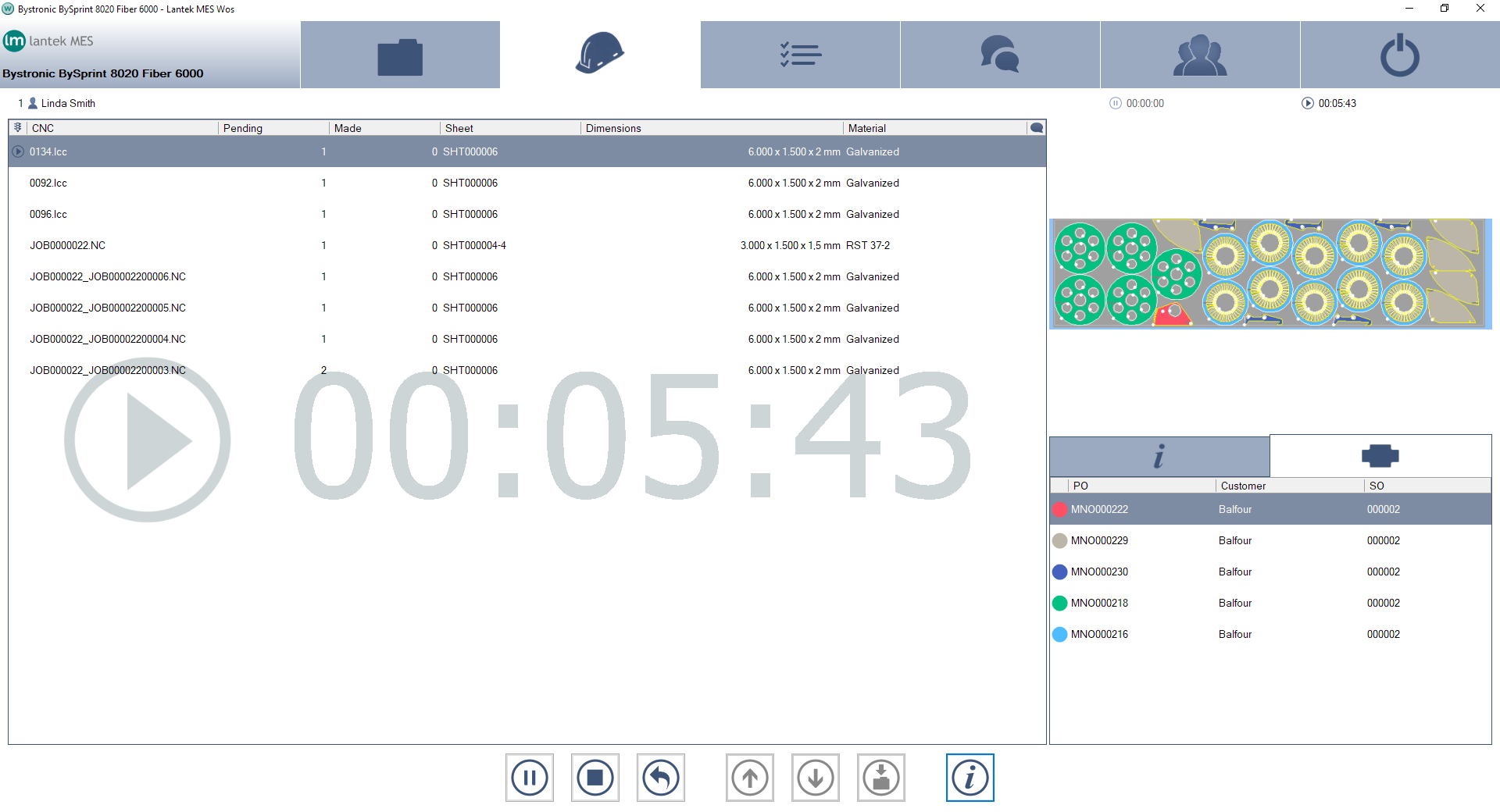
Task: Toggle the info button in bottom toolbar
Action: [970, 778]
